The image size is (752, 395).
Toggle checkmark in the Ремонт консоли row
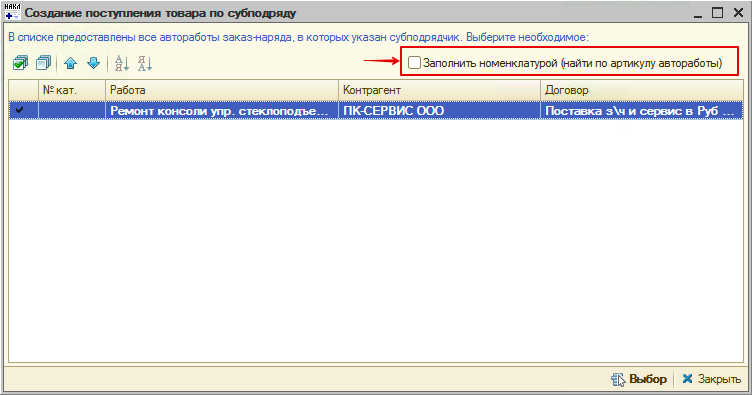coord(20,110)
